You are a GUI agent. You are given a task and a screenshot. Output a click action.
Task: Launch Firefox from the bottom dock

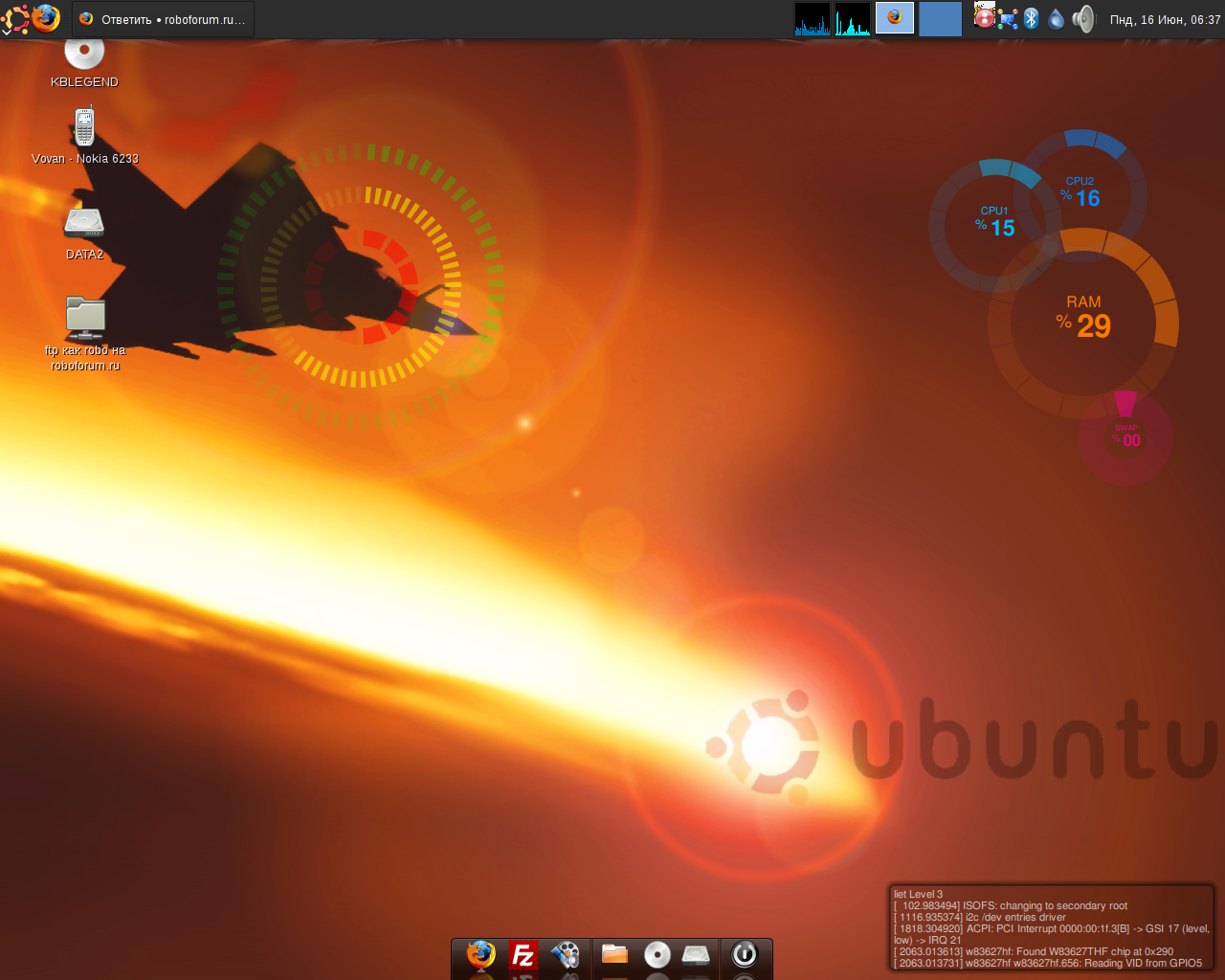point(480,955)
